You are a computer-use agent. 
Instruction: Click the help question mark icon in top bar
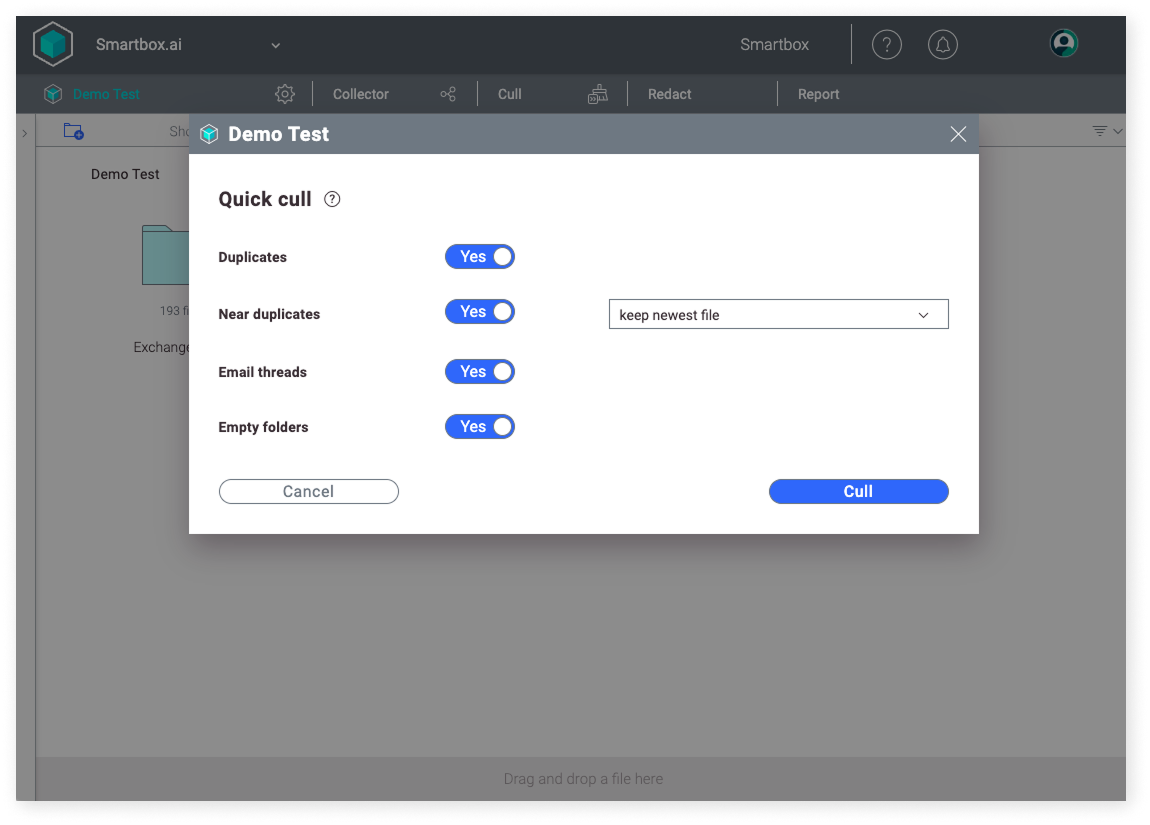pos(887,44)
